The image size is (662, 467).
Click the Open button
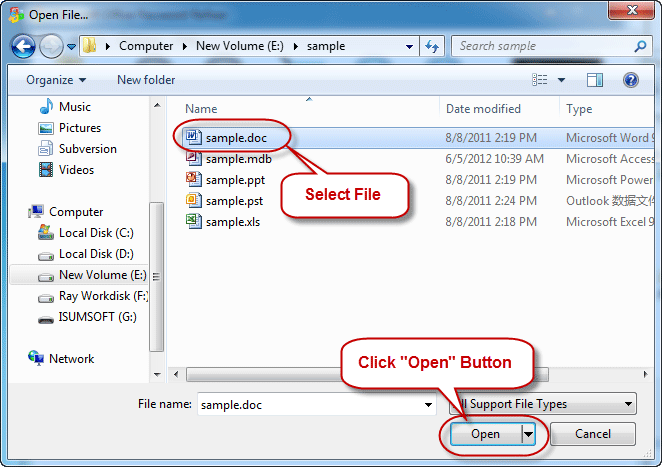(x=486, y=434)
